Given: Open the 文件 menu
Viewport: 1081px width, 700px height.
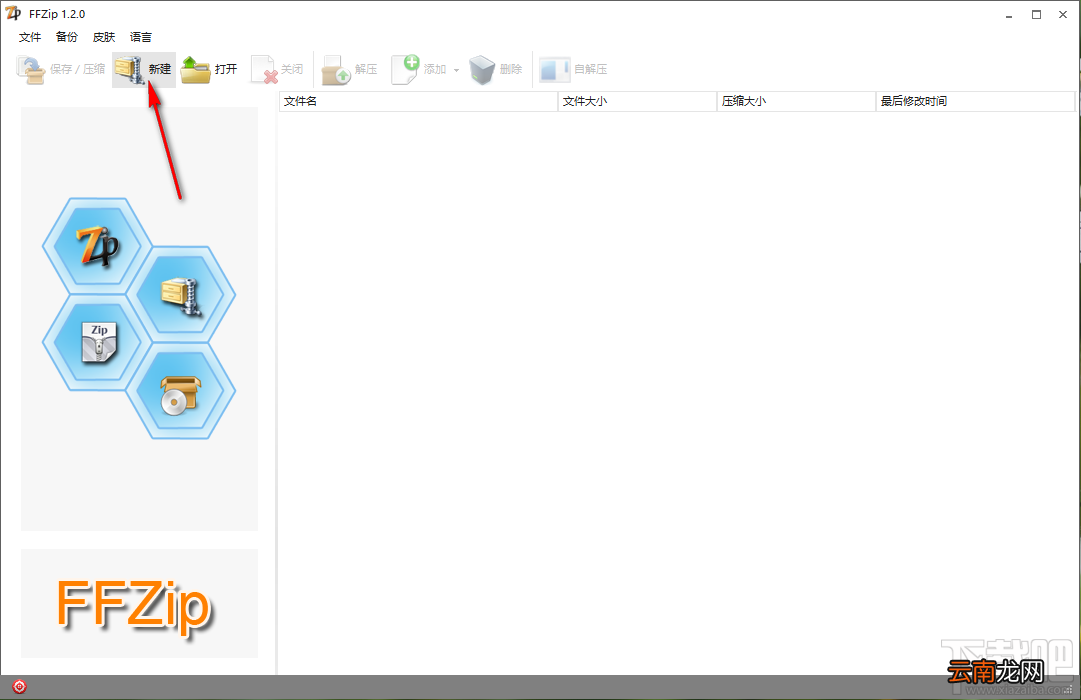Looking at the screenshot, I should point(30,37).
